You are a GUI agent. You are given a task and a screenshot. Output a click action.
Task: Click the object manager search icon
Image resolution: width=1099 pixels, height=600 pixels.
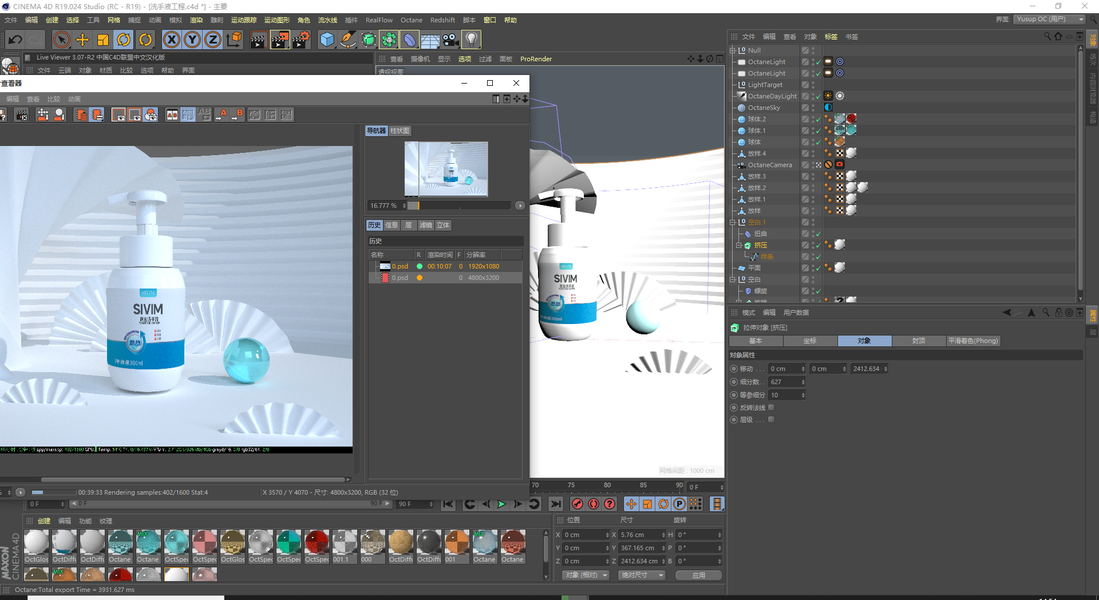(1047, 36)
